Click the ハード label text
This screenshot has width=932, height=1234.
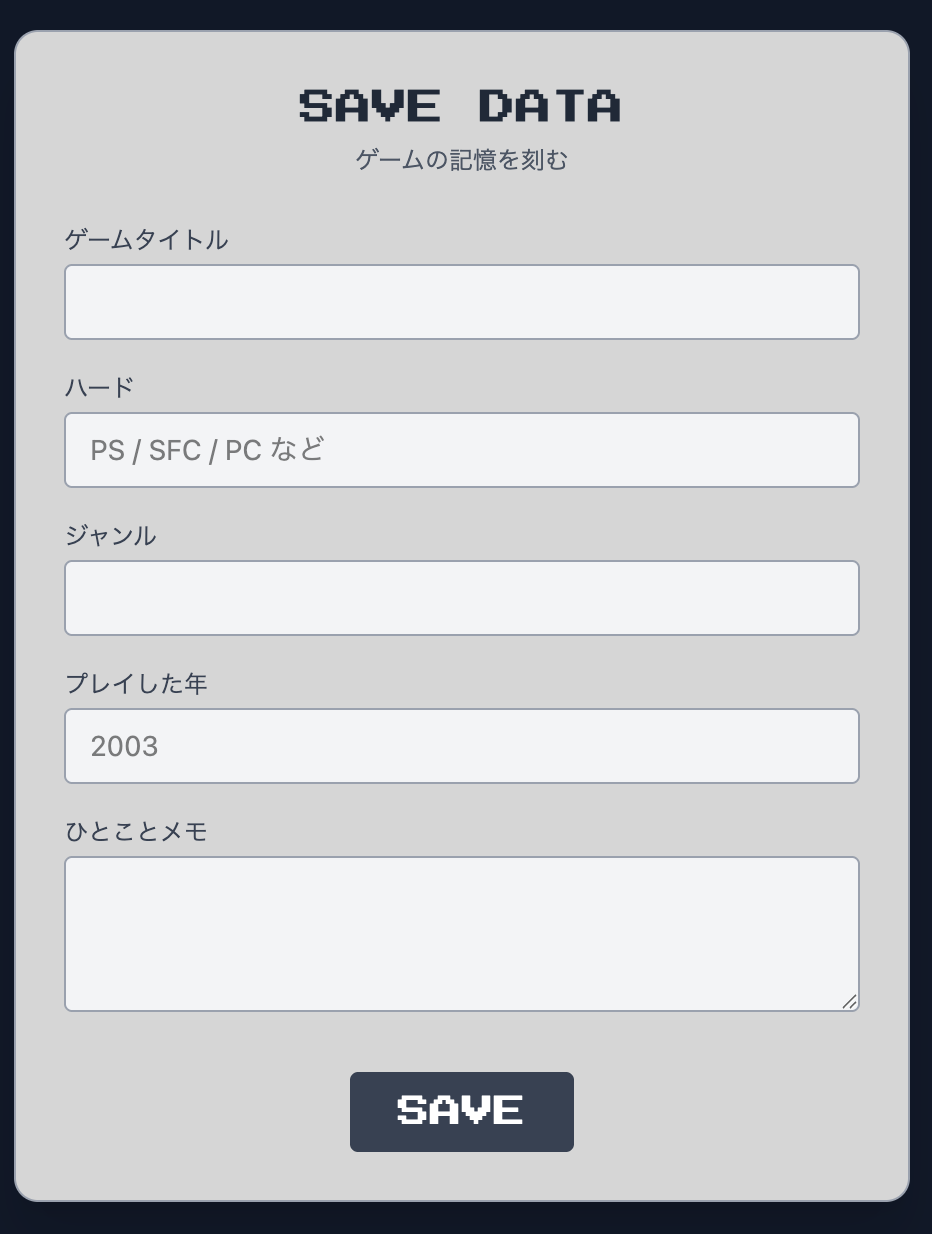coord(100,387)
